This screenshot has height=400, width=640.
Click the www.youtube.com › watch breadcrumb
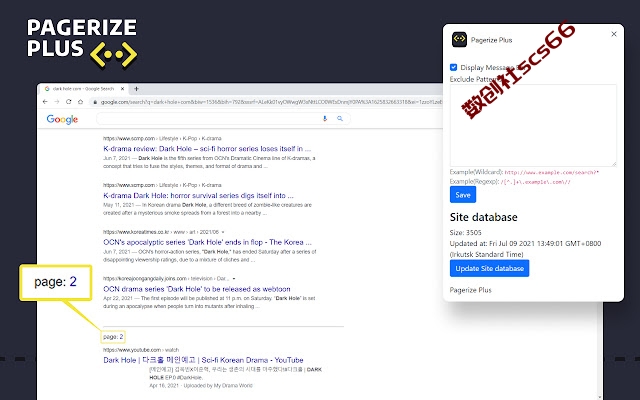141,350
